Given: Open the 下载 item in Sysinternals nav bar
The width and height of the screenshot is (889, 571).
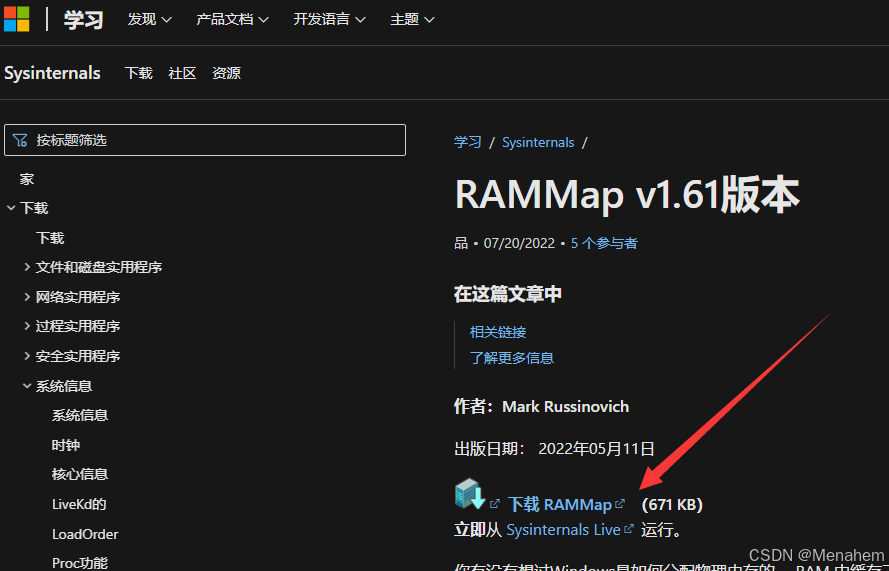Looking at the screenshot, I should click(138, 73).
